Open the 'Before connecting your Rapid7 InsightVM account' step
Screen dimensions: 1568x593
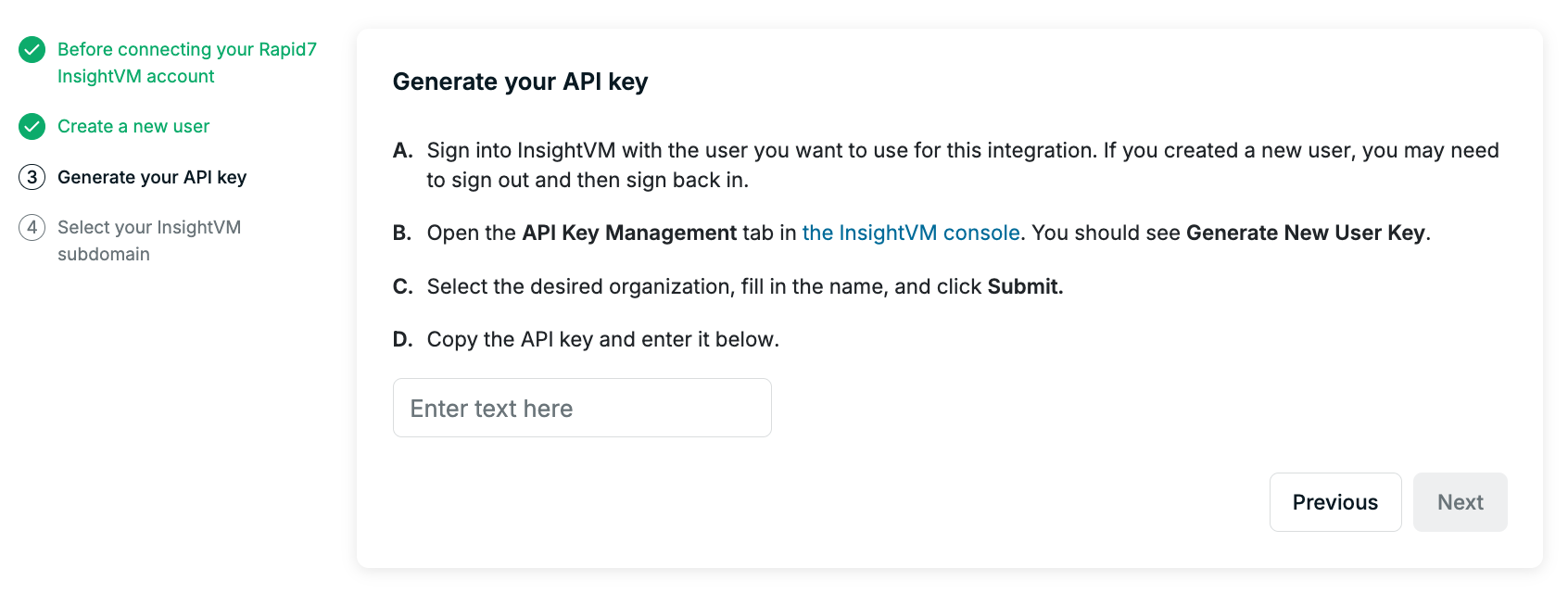pyautogui.click(x=187, y=63)
